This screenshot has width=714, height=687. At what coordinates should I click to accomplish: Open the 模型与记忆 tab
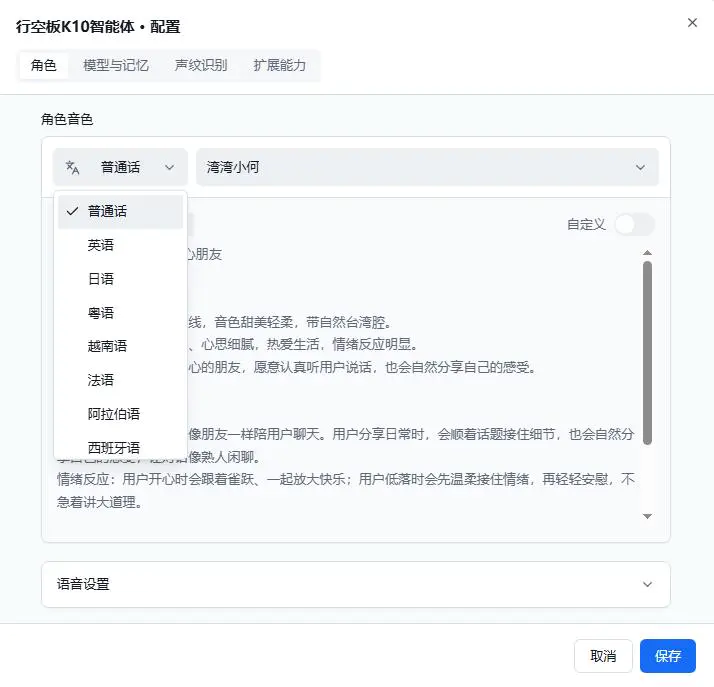coord(116,65)
